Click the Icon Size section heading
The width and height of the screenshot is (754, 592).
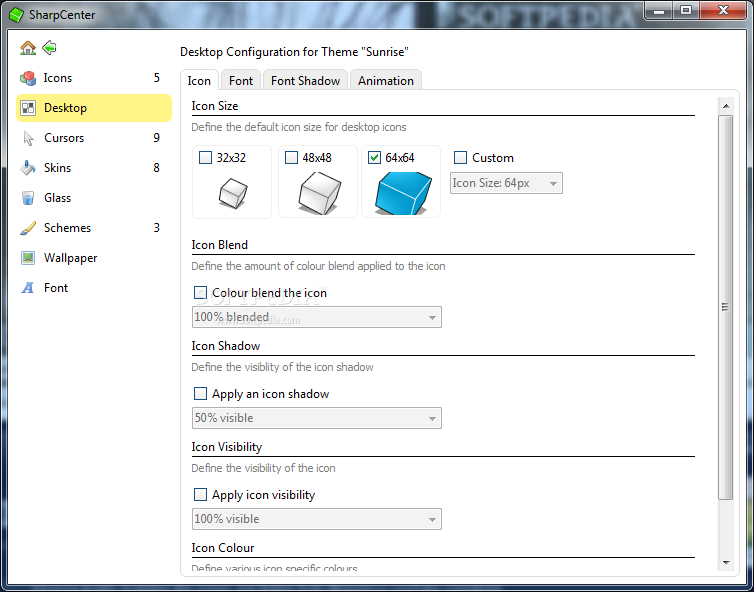coord(215,106)
